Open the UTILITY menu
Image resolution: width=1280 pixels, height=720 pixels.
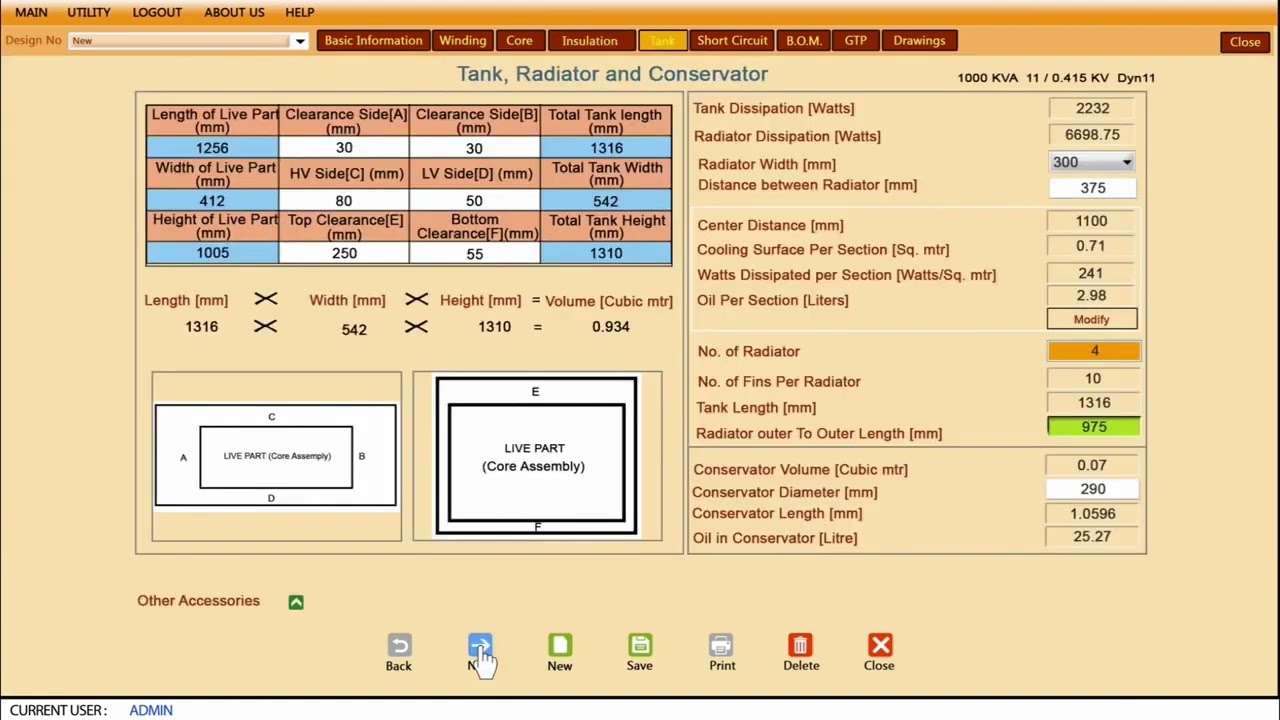coord(89,12)
